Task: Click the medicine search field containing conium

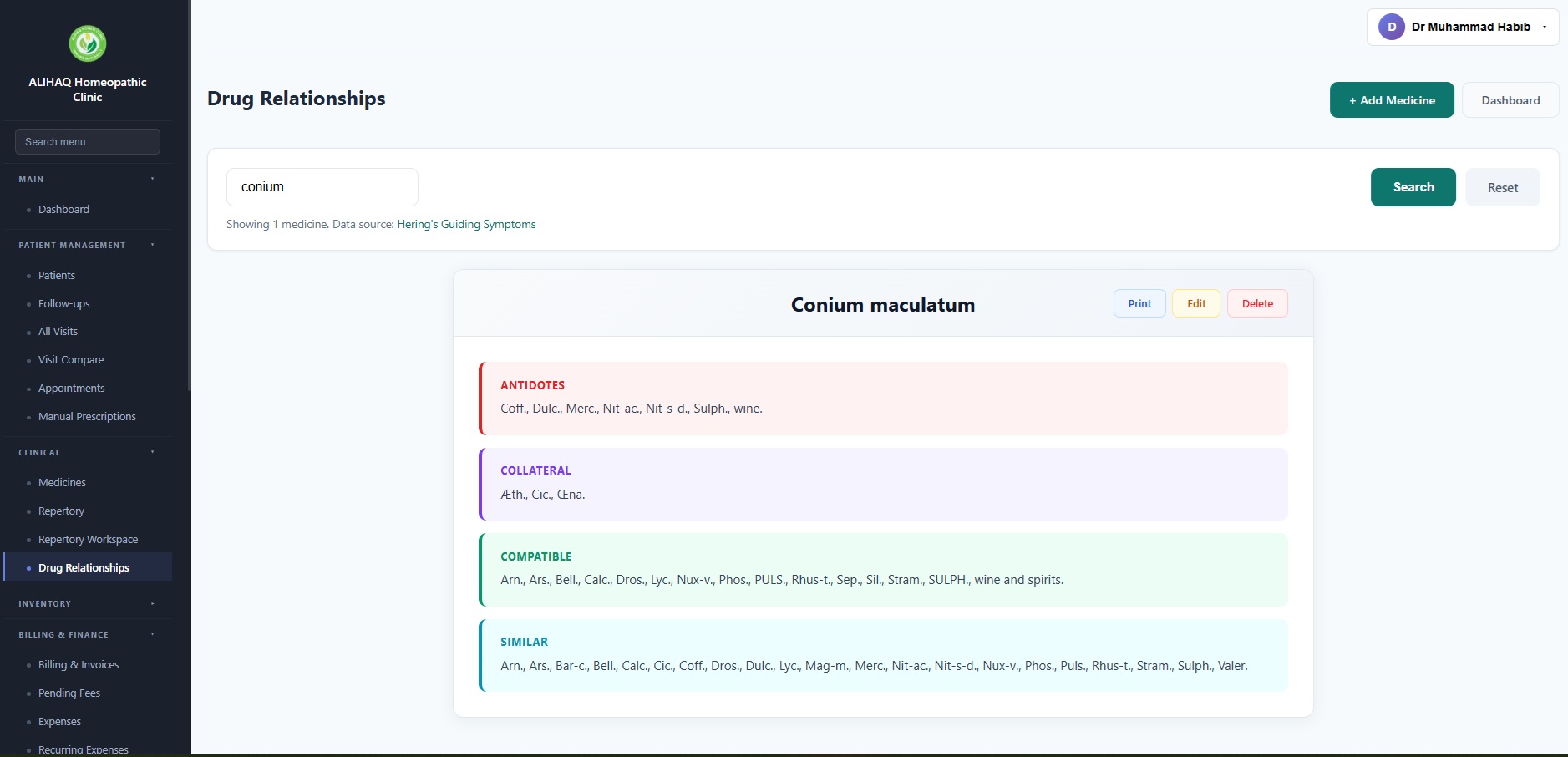Action: point(322,187)
